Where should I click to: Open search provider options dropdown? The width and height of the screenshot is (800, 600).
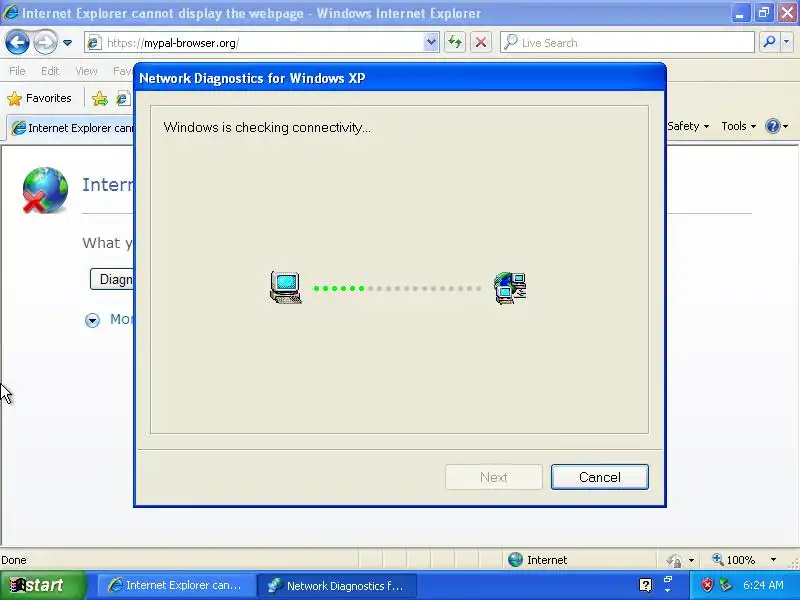tap(786, 42)
